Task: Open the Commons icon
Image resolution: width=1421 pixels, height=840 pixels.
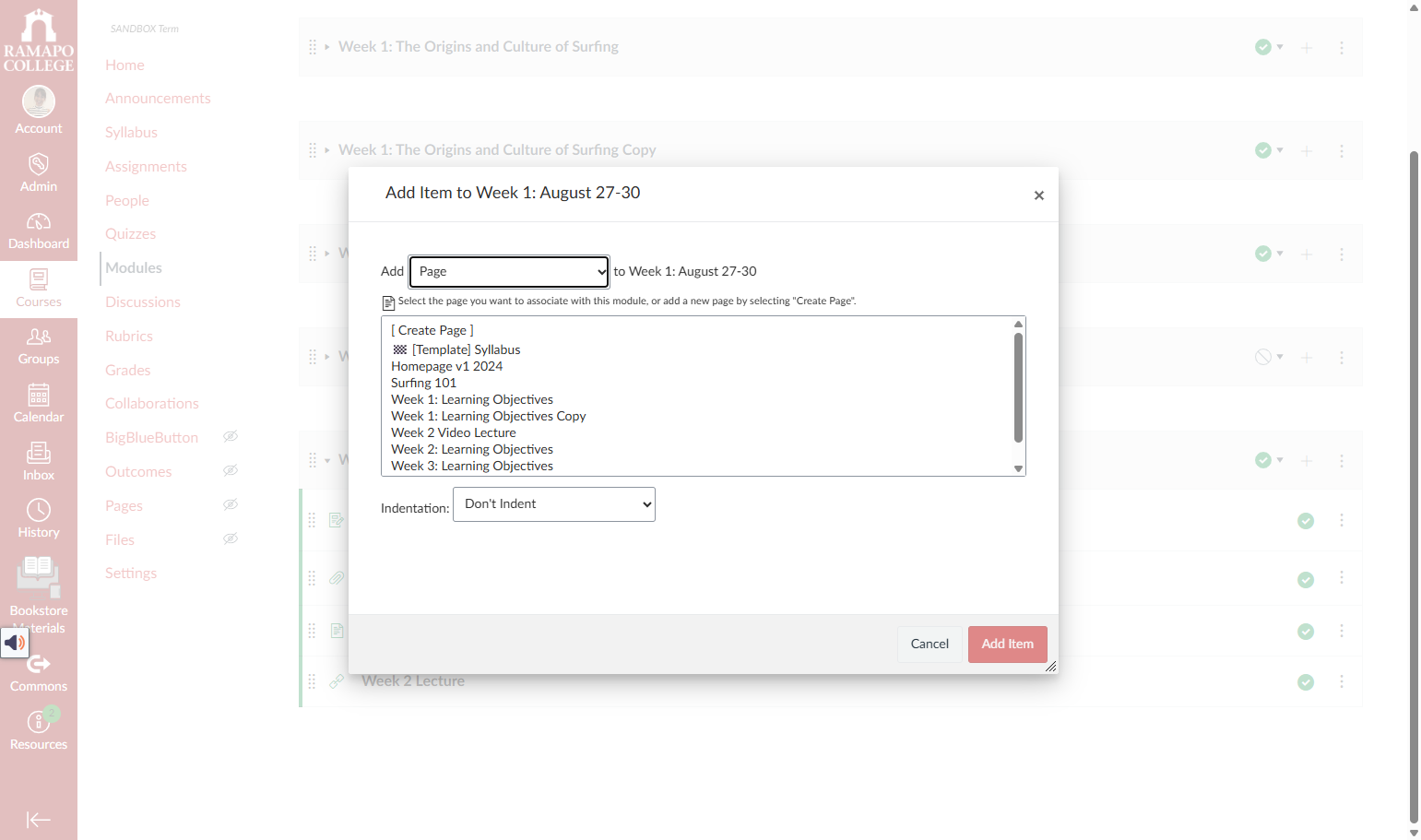Action: pyautogui.click(x=39, y=664)
